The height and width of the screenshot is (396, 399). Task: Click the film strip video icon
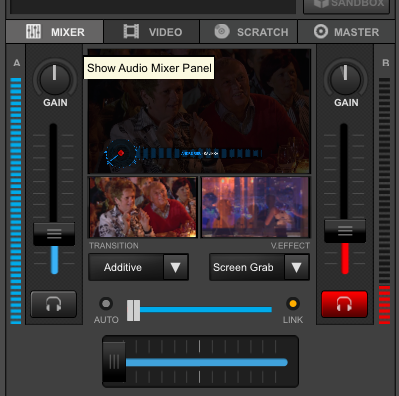131,31
